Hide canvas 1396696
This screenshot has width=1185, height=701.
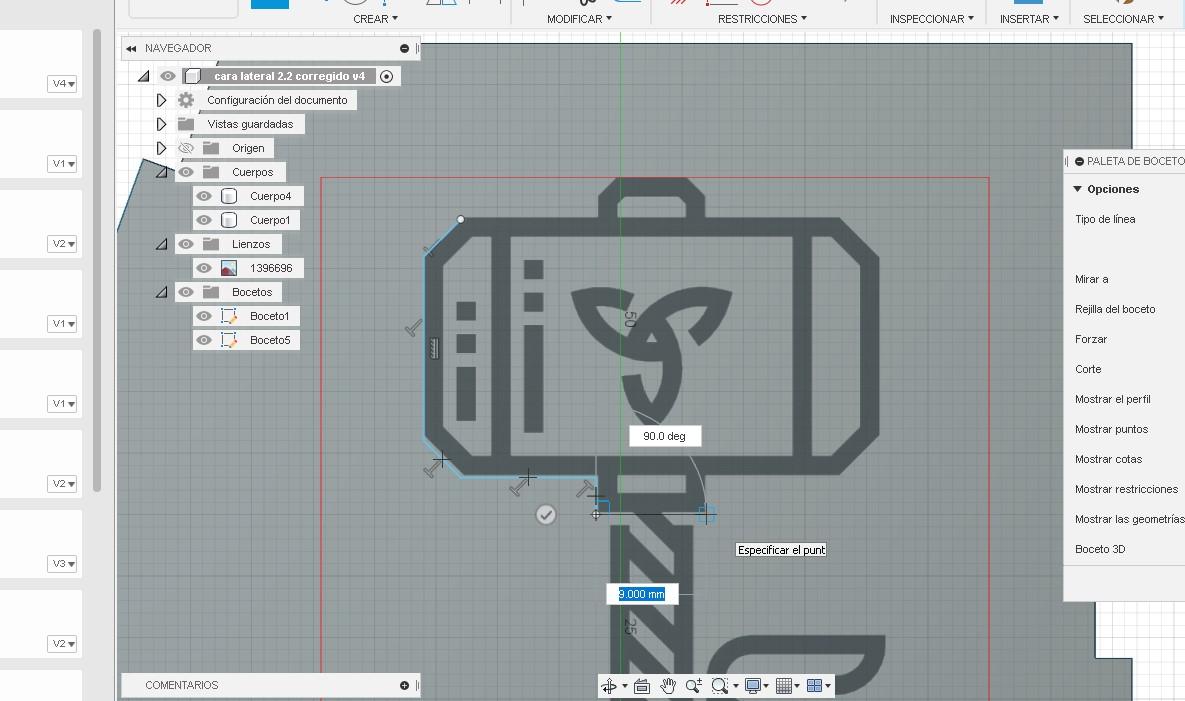click(x=204, y=268)
